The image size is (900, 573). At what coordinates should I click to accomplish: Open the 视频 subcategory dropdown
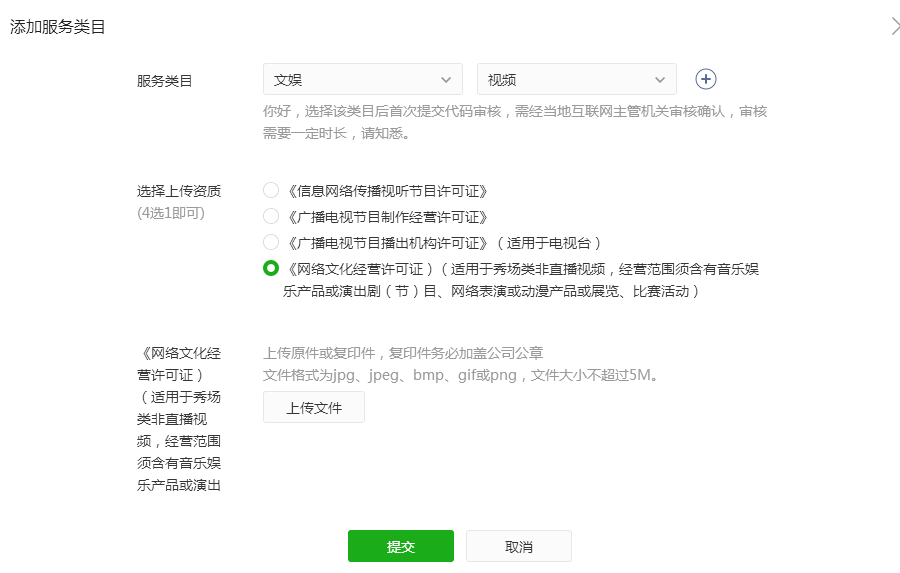(577, 79)
